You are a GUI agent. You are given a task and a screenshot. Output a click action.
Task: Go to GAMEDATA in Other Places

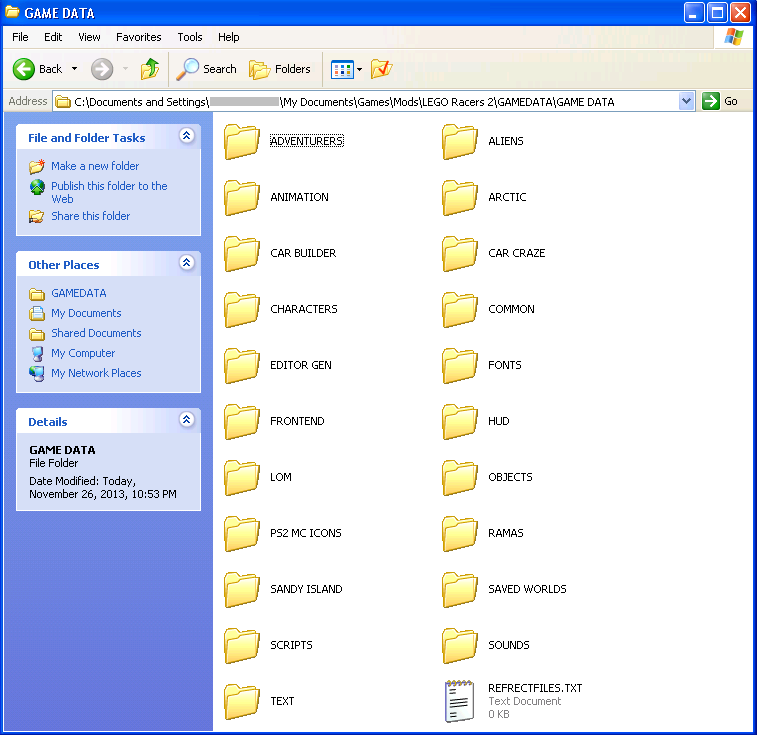[79, 293]
